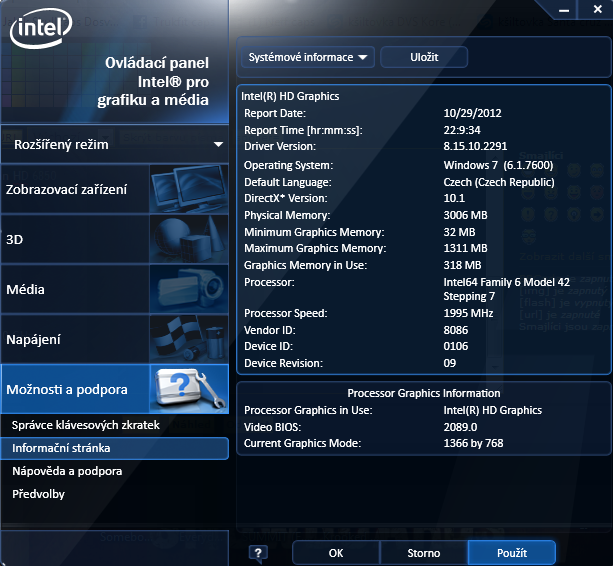The width and height of the screenshot is (613, 566).
Task: Open the Média camcorder thumbnail
Action: tap(189, 289)
